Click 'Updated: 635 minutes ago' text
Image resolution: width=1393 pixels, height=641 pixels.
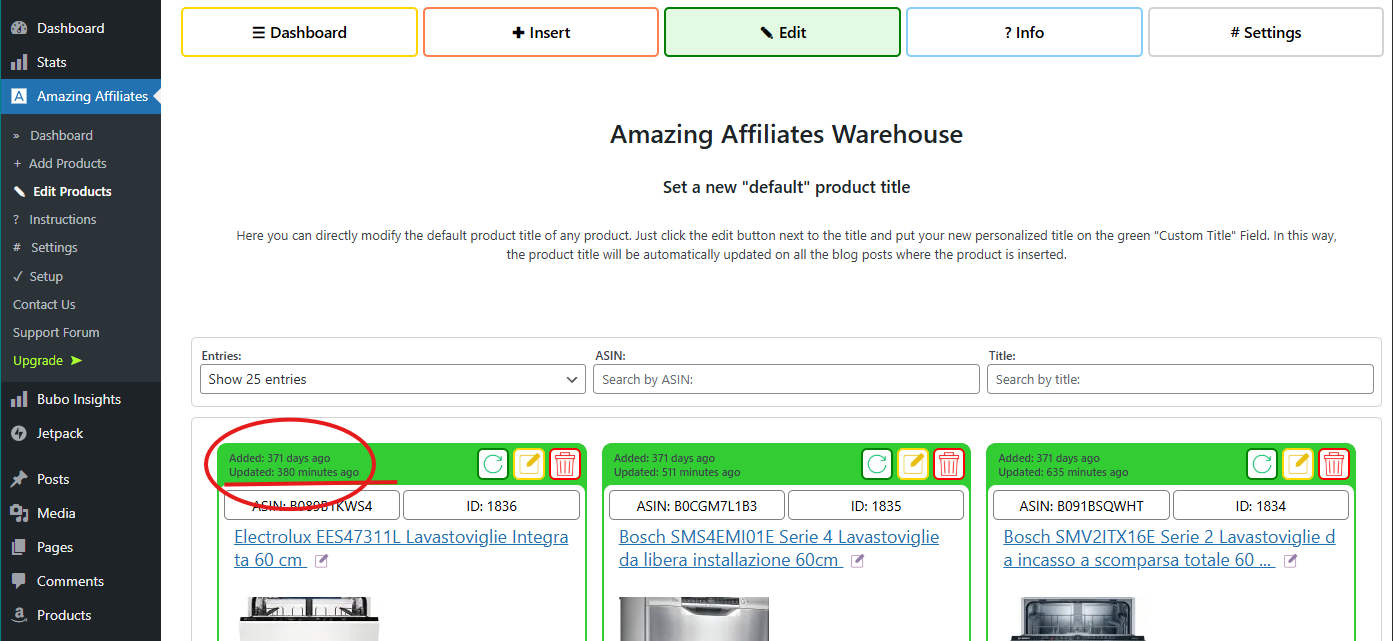(x=1063, y=472)
